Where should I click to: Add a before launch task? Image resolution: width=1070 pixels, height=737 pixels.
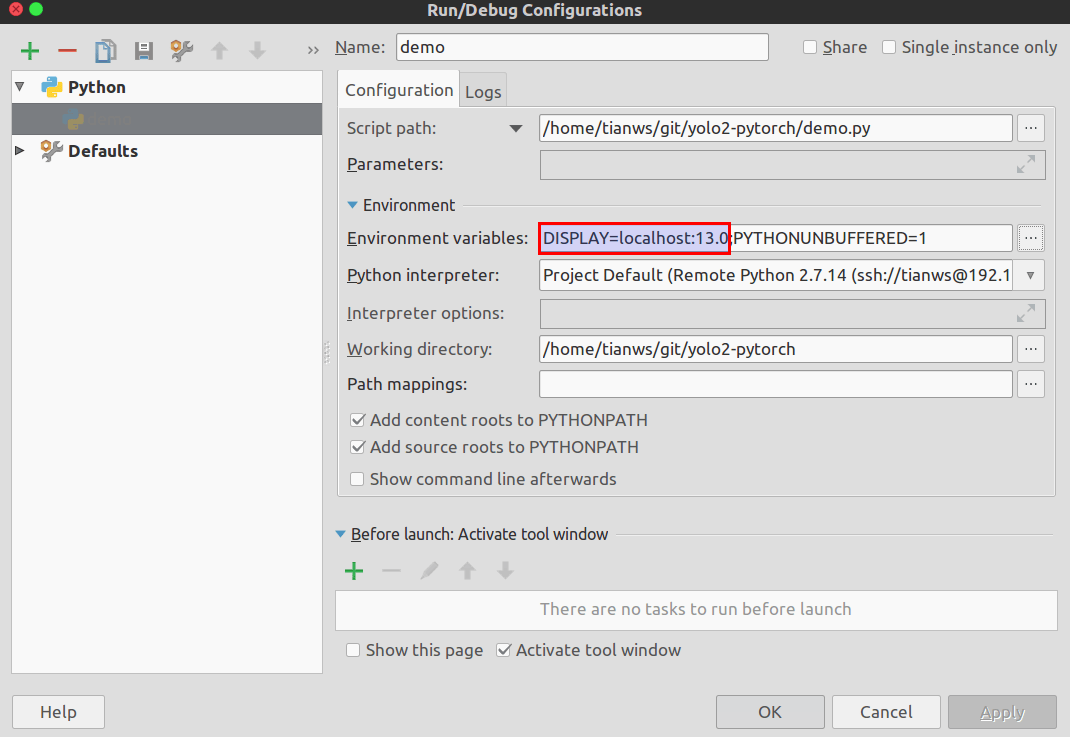[x=353, y=571]
